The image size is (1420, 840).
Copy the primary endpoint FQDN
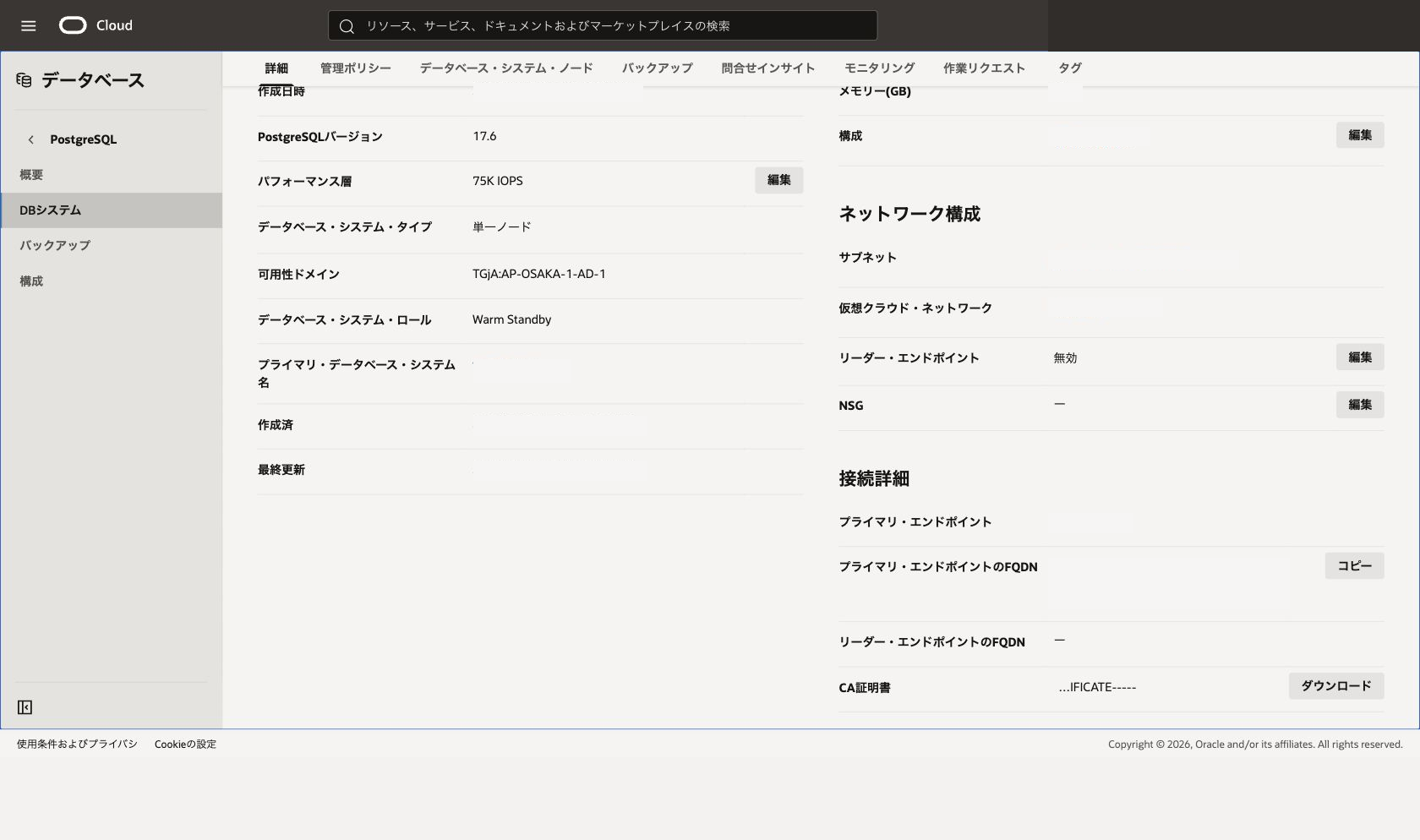1354,566
